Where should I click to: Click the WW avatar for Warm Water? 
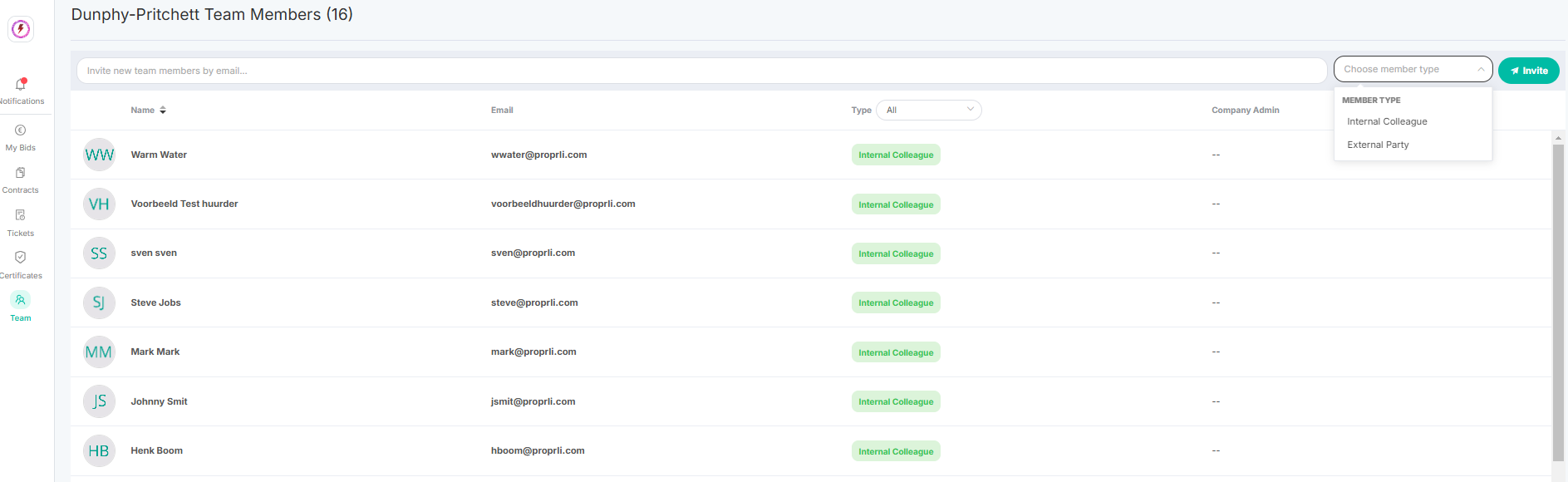point(99,155)
